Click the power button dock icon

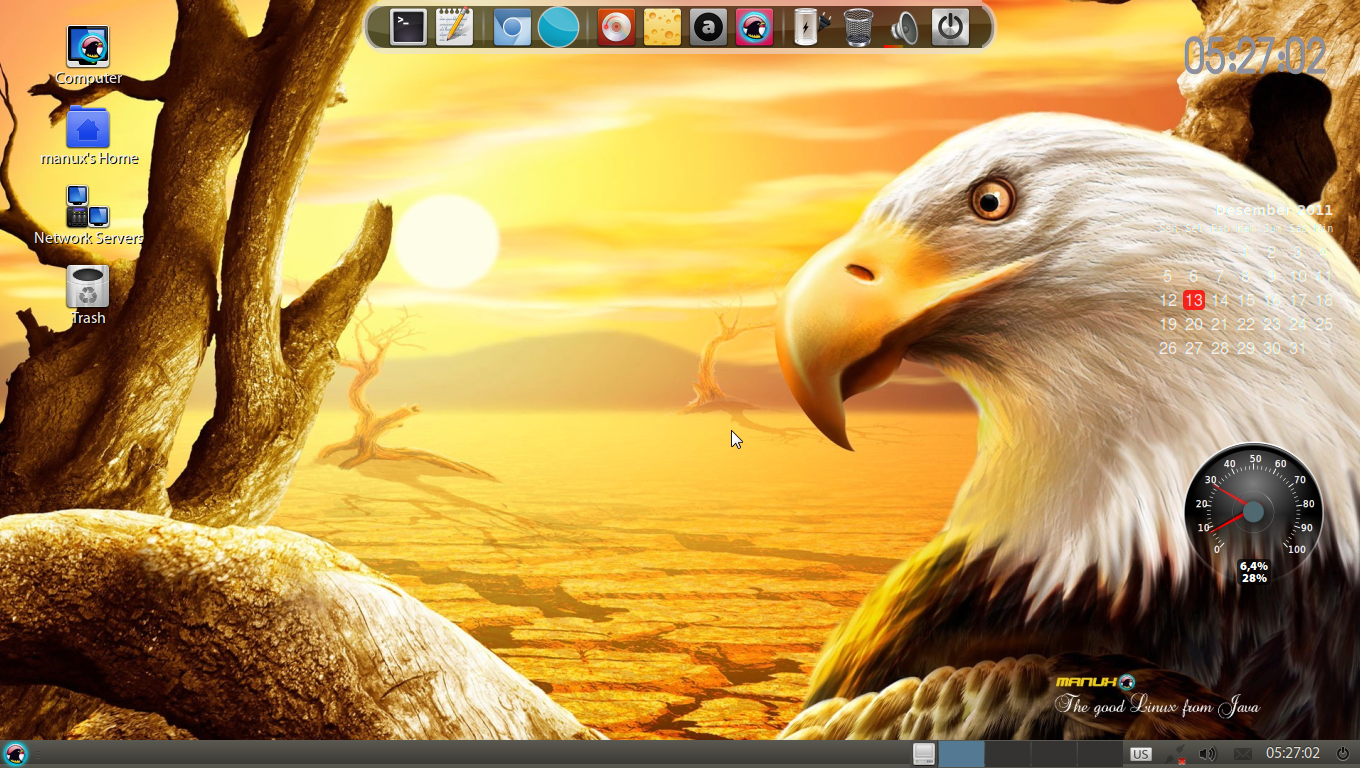[950, 27]
